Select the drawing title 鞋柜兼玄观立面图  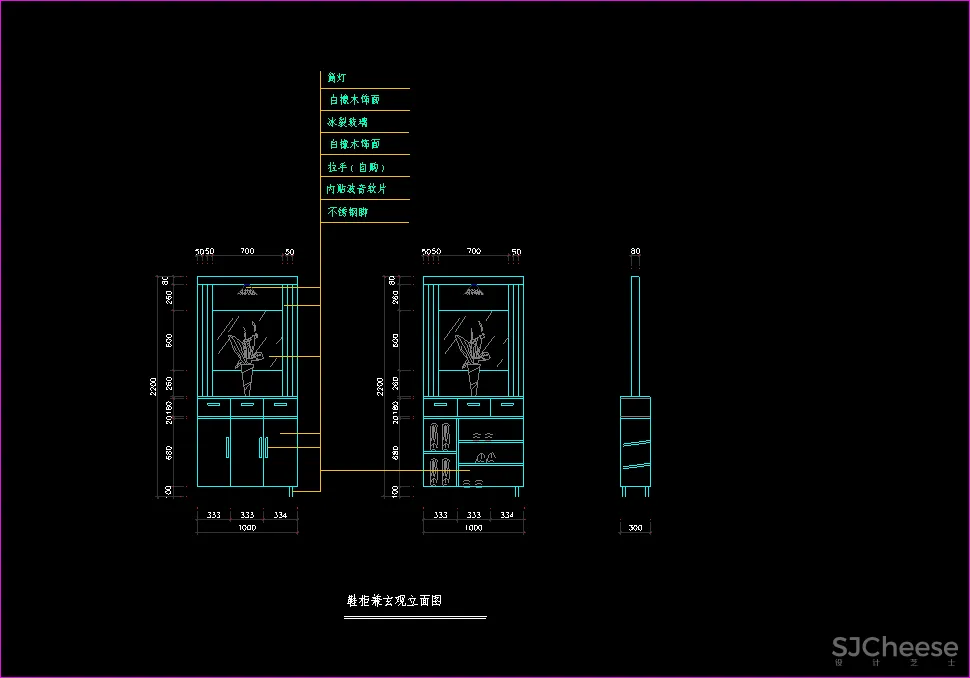tap(394, 601)
